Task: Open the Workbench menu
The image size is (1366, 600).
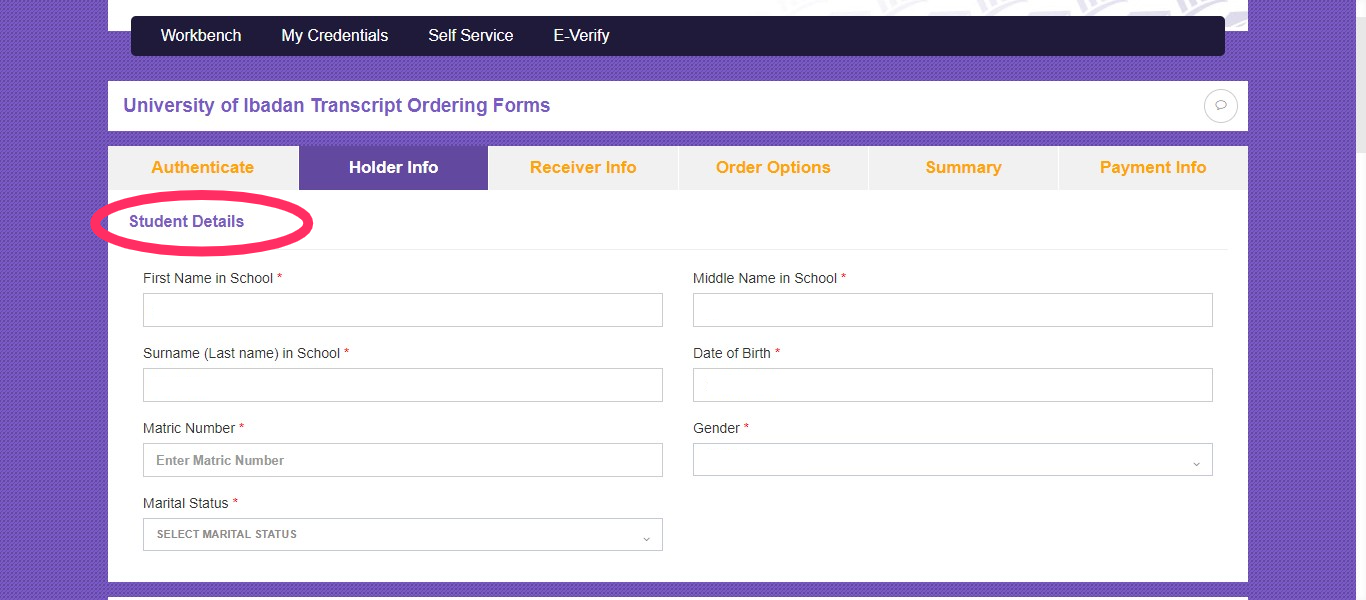Action: click(200, 35)
